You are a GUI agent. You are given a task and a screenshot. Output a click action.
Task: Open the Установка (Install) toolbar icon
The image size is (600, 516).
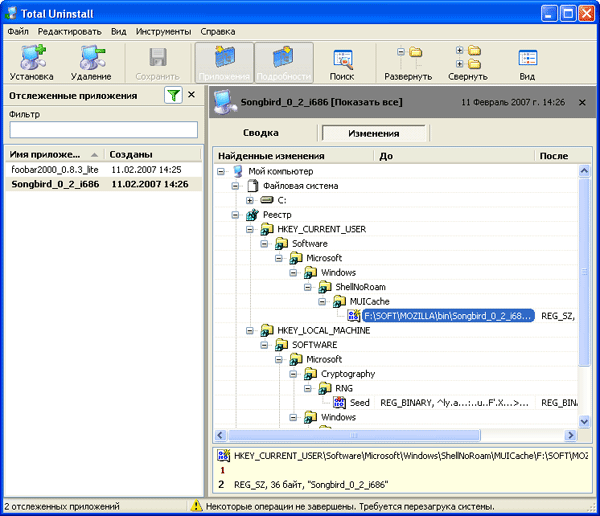tap(32, 63)
